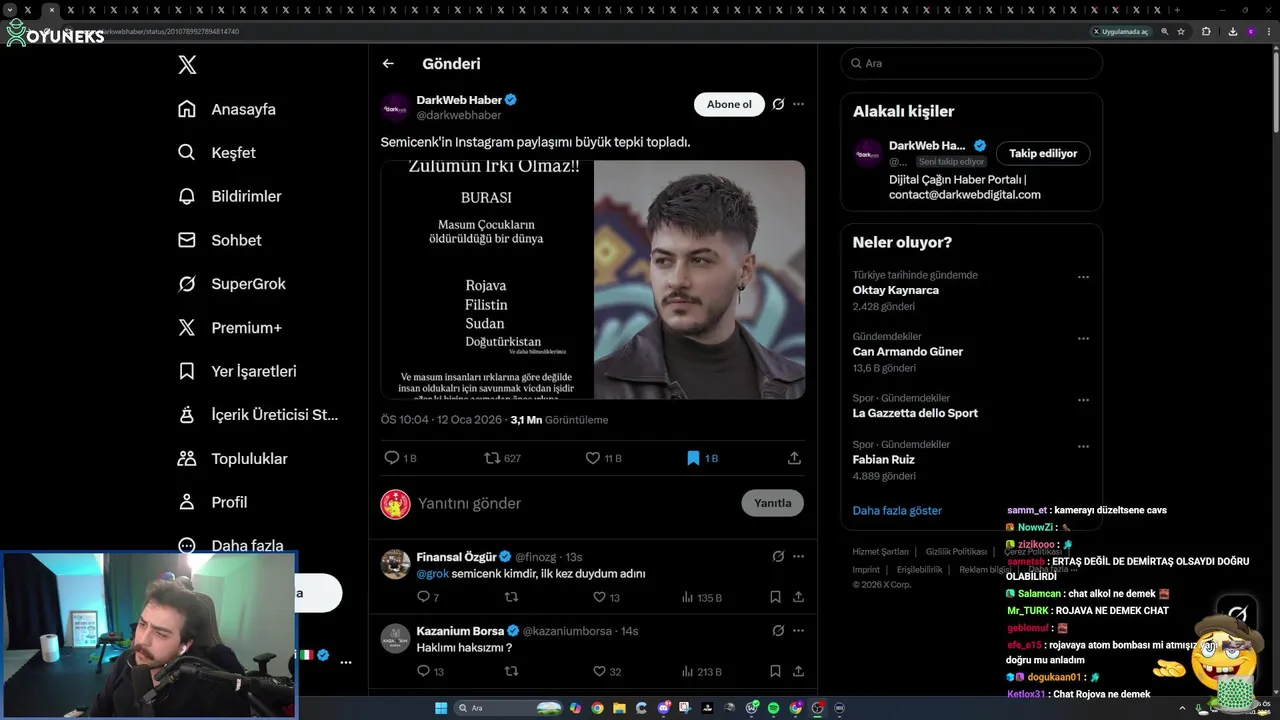
Task: Click Grok icon on DarkWeb Haber post
Action: coord(778,104)
